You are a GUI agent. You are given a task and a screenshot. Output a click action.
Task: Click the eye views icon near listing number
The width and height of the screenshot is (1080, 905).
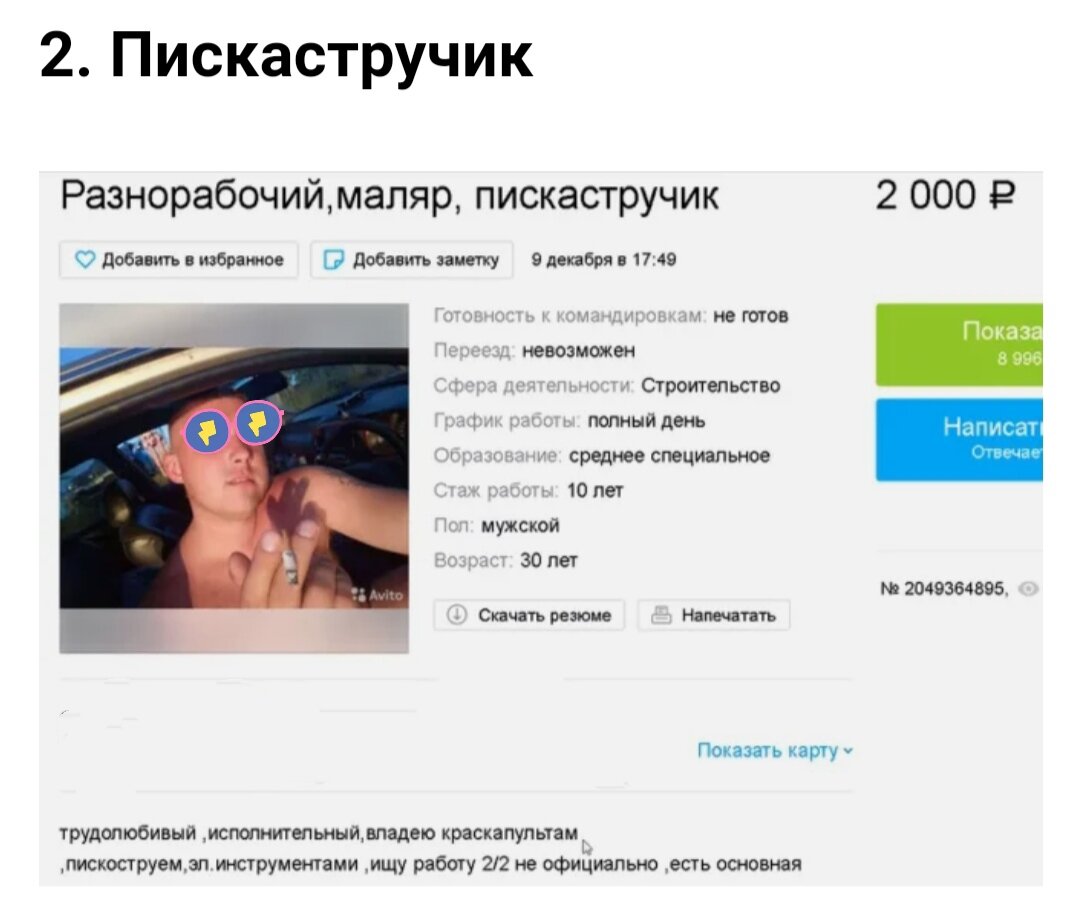[x=1028, y=589]
